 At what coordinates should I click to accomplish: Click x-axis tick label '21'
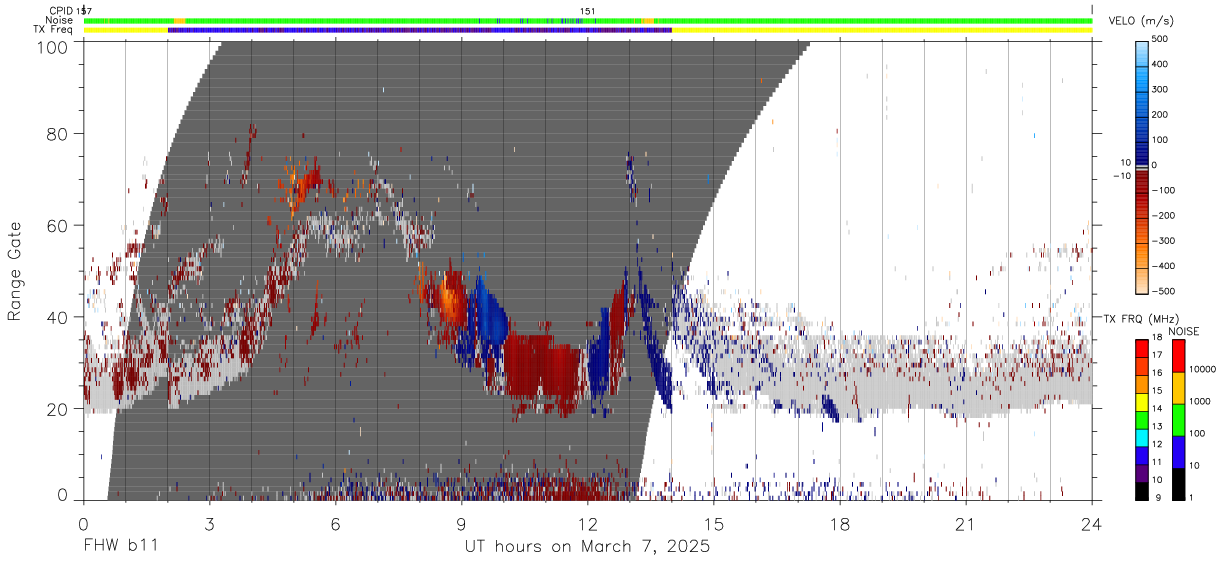click(x=965, y=524)
